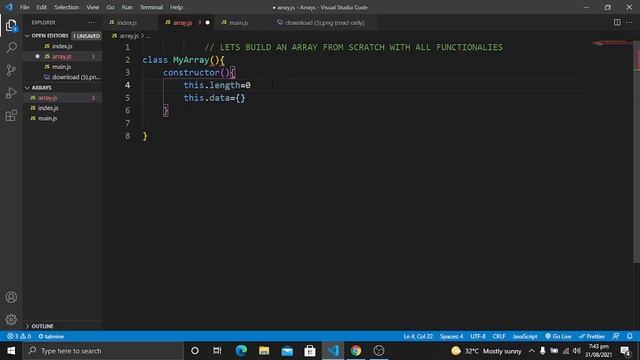
Task: Click the split editor right icon
Action: pos(617,22)
